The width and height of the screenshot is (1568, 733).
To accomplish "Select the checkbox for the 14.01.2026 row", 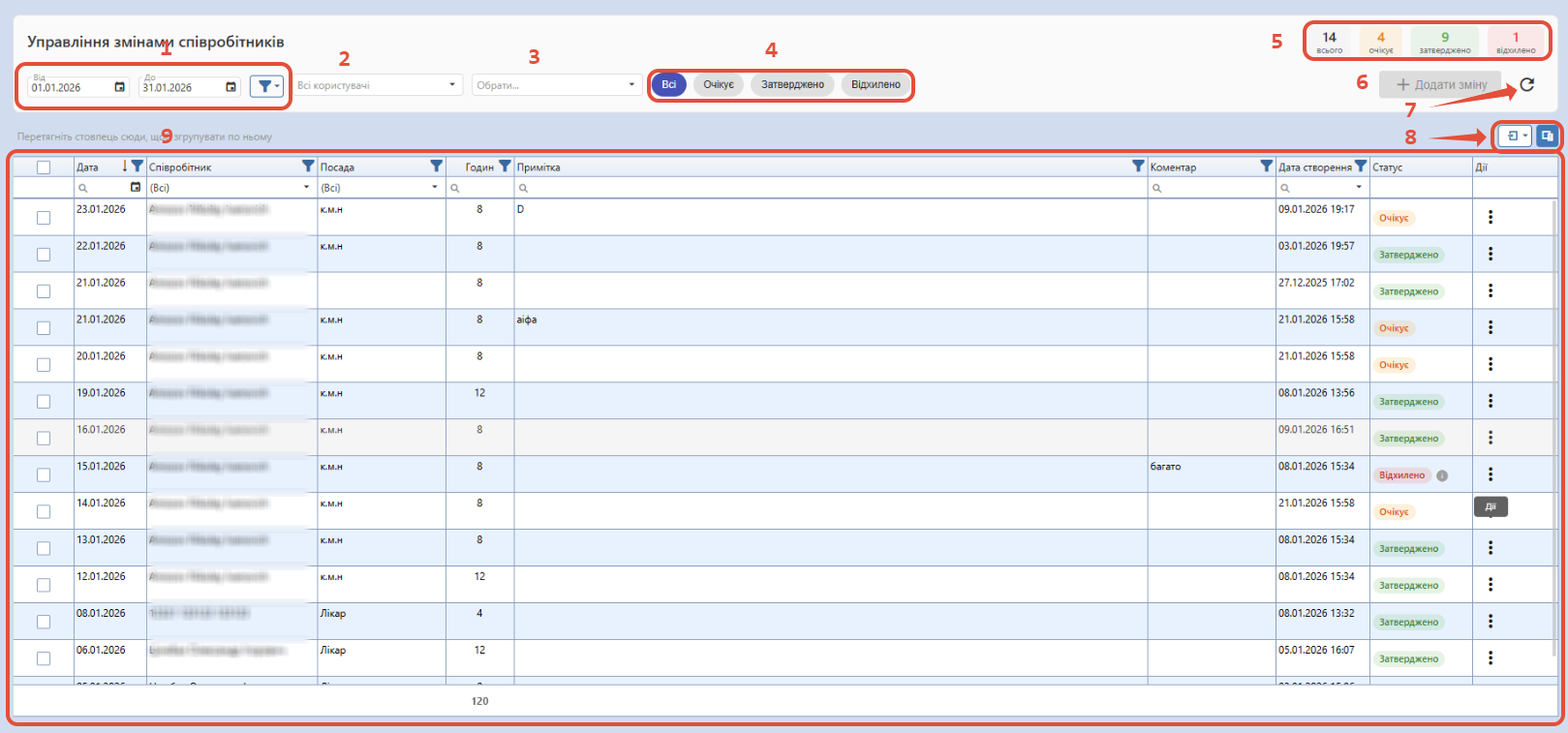I will point(44,512).
